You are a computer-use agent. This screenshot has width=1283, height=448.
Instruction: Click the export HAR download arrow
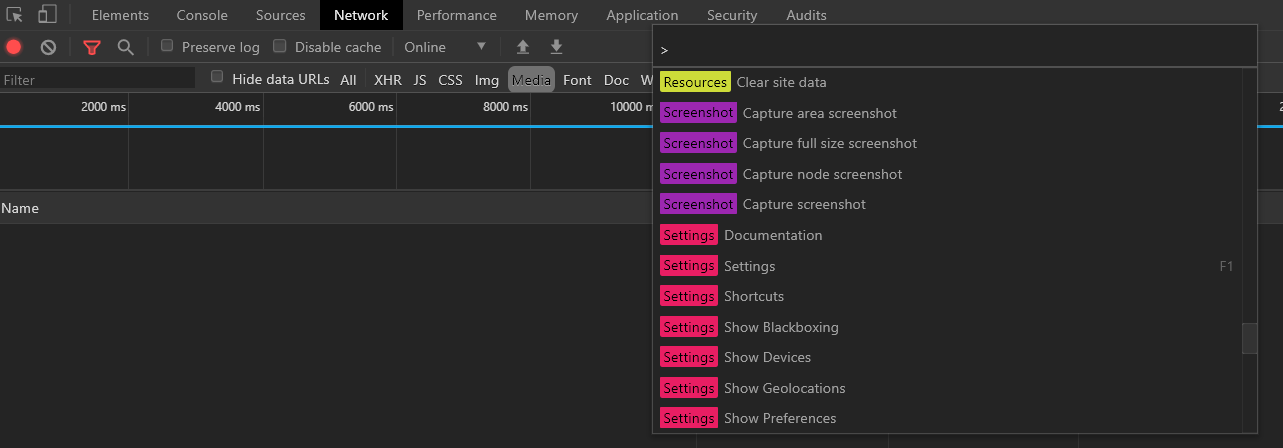[556, 47]
